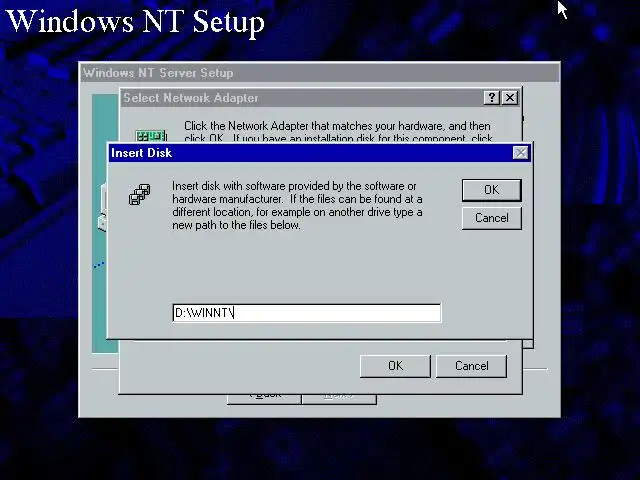Close the Select Network Adapter window

(x=510, y=98)
